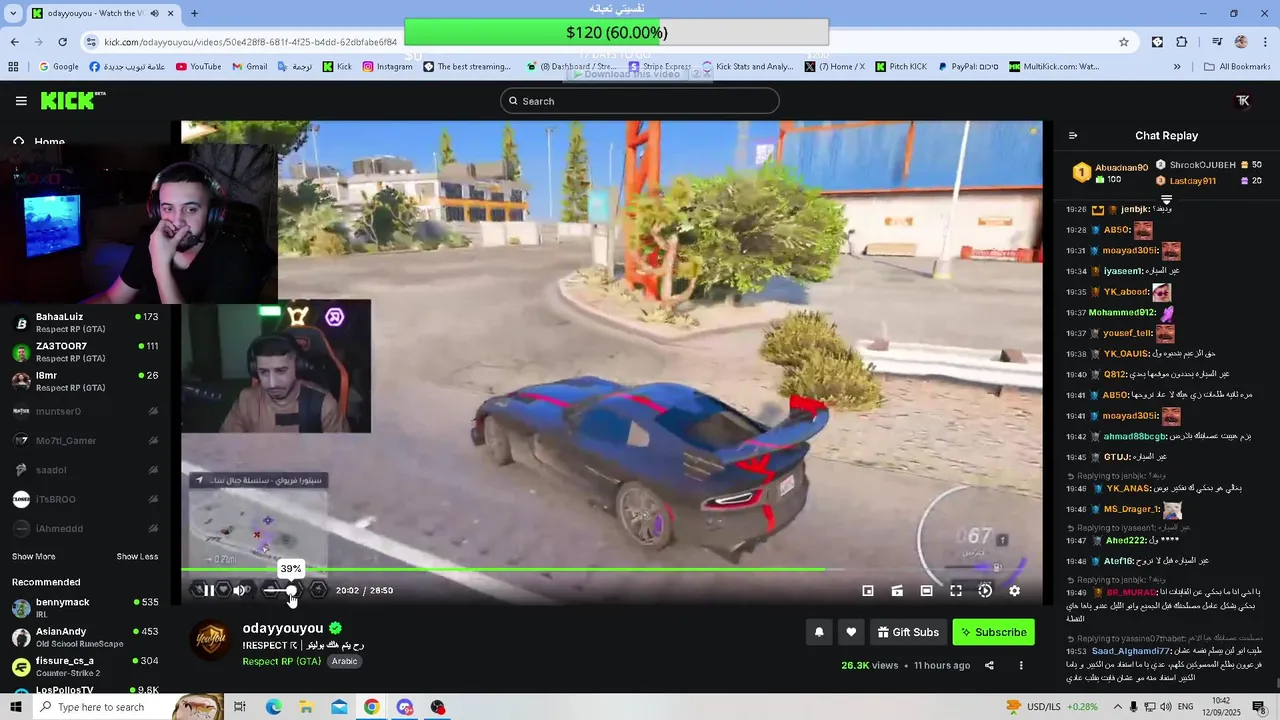Click the Gift Subs button

coord(908,632)
